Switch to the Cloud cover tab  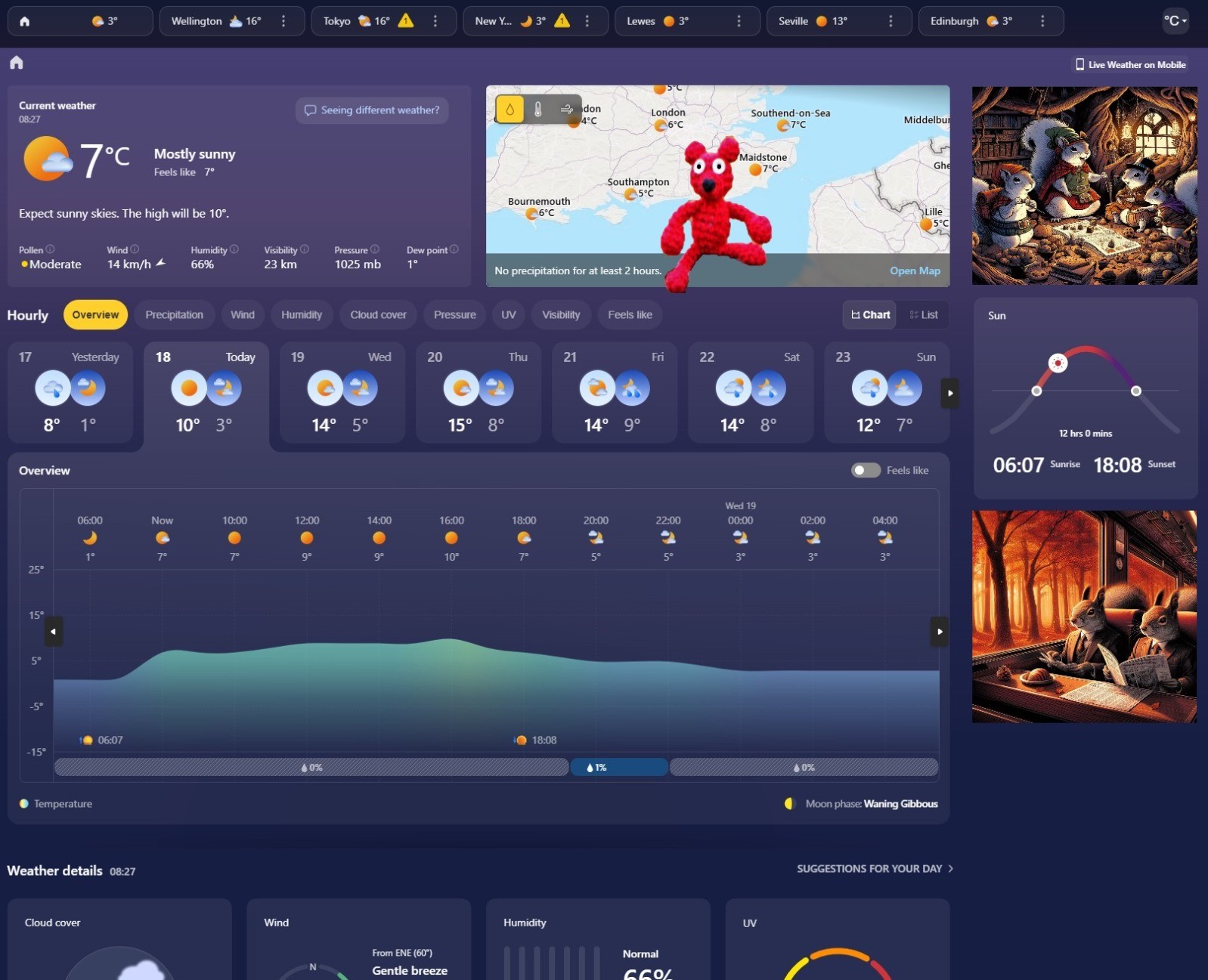point(378,315)
